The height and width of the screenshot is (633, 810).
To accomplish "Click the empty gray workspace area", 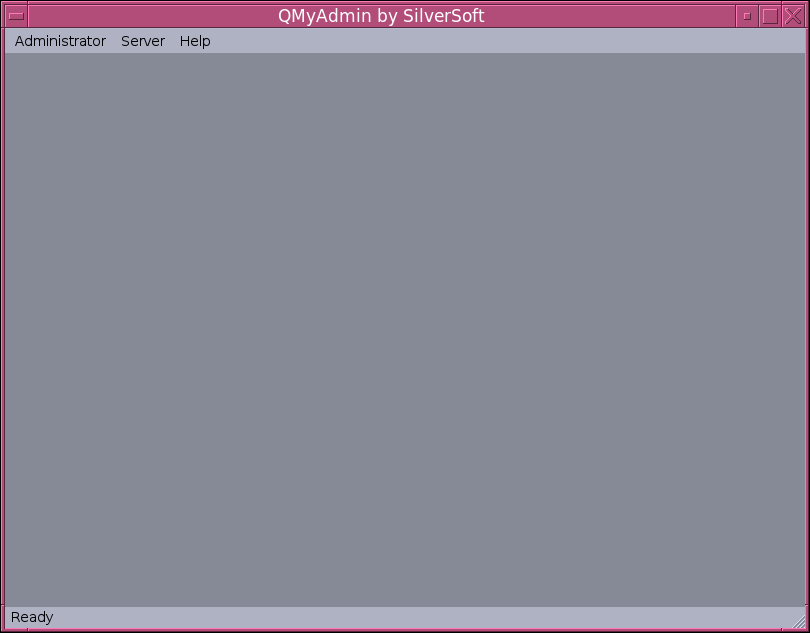I will 405,330.
